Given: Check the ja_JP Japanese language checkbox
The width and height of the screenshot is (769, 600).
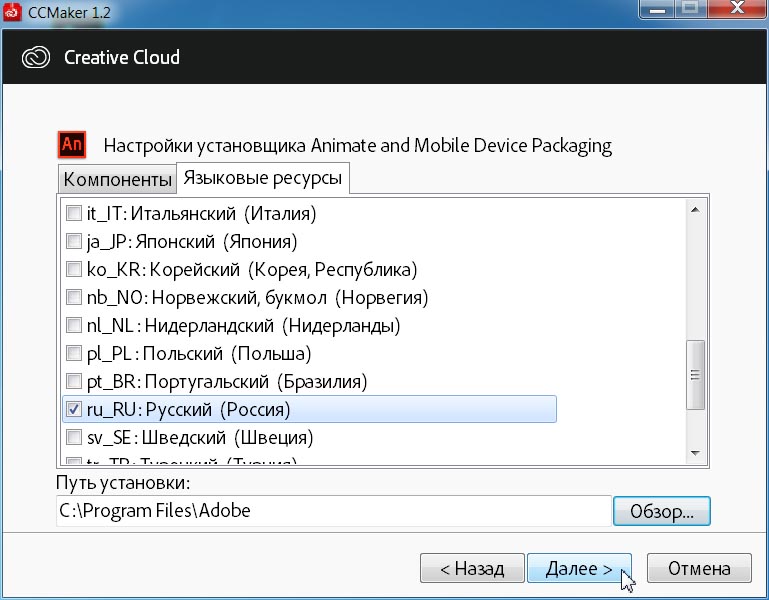Looking at the screenshot, I should click(74, 241).
